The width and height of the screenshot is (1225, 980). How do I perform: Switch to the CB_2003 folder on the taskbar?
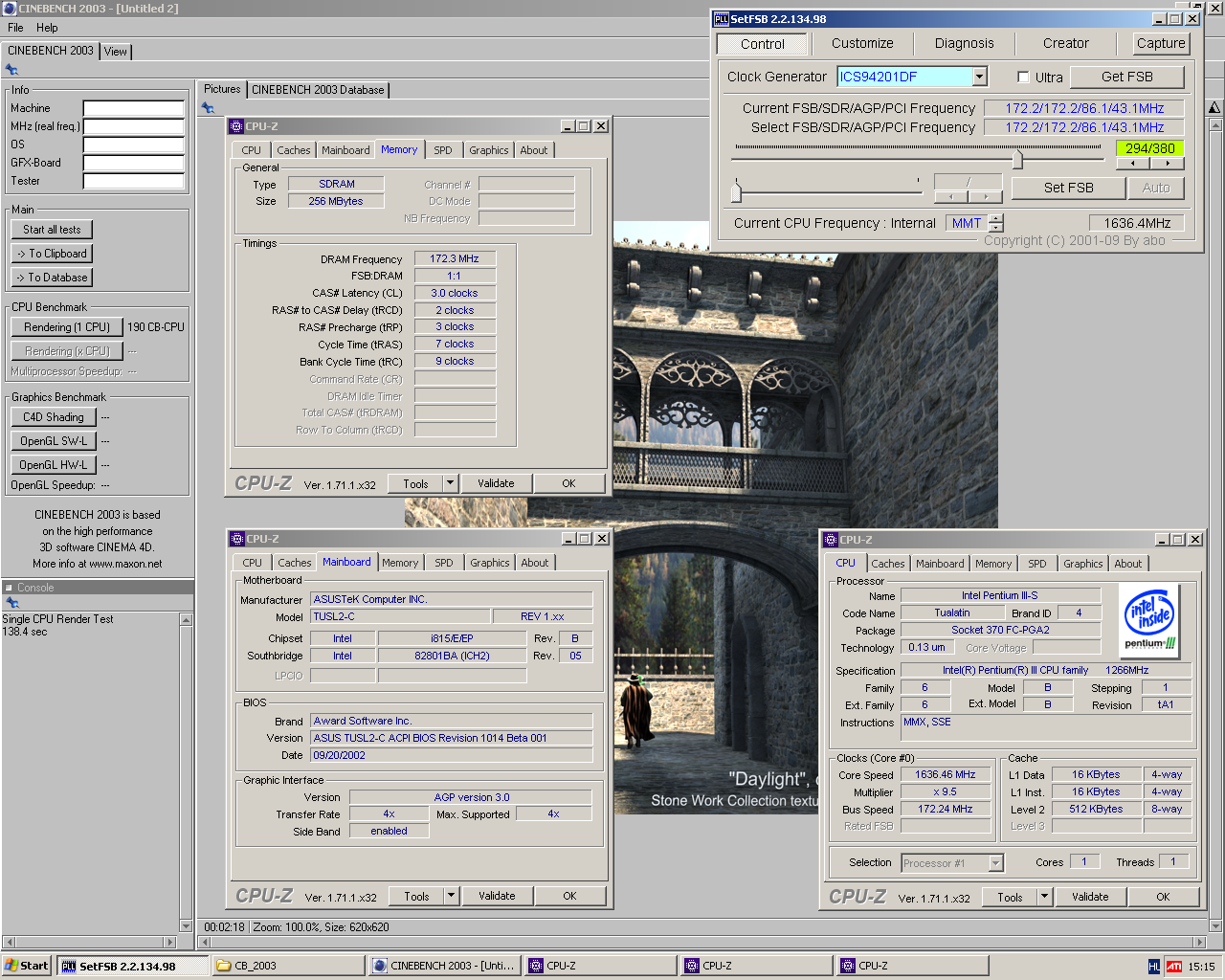(x=288, y=966)
